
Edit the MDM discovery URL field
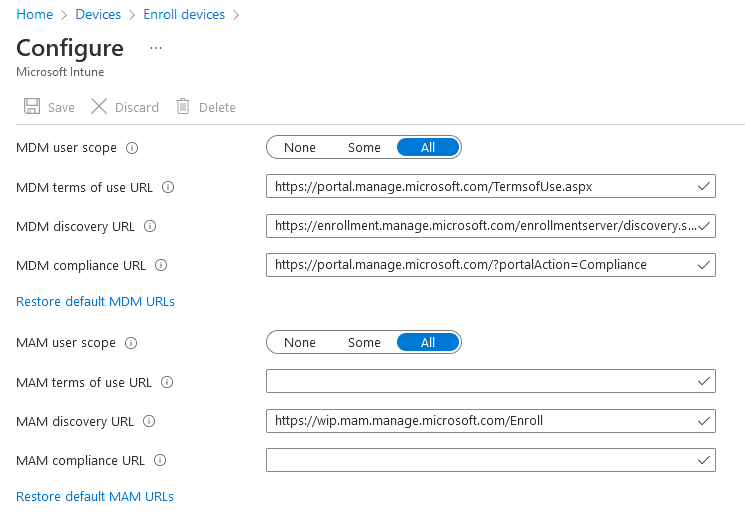491,226
